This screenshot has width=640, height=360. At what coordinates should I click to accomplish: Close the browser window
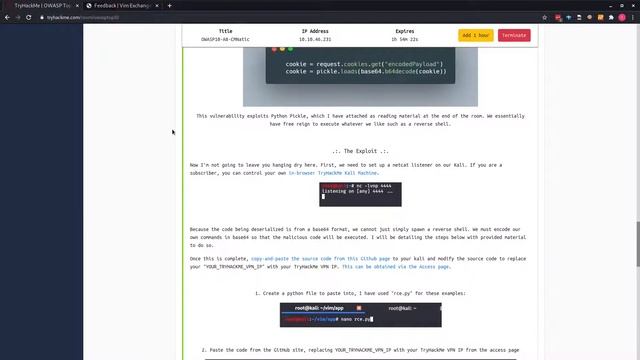tap(633, 6)
